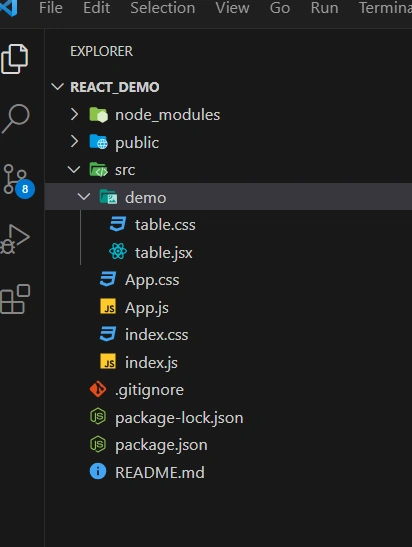Click the REACT_DEMO project header

(114, 87)
